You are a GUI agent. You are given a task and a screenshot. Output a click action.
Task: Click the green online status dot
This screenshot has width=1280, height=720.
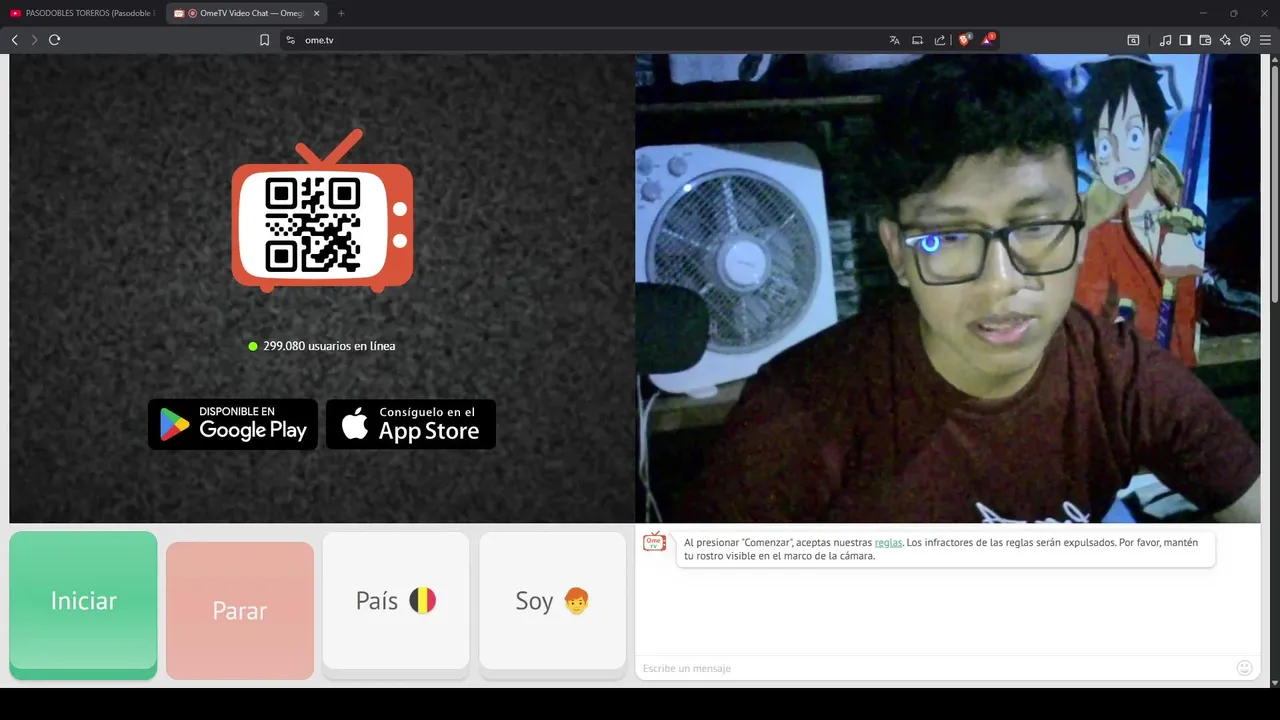(253, 346)
